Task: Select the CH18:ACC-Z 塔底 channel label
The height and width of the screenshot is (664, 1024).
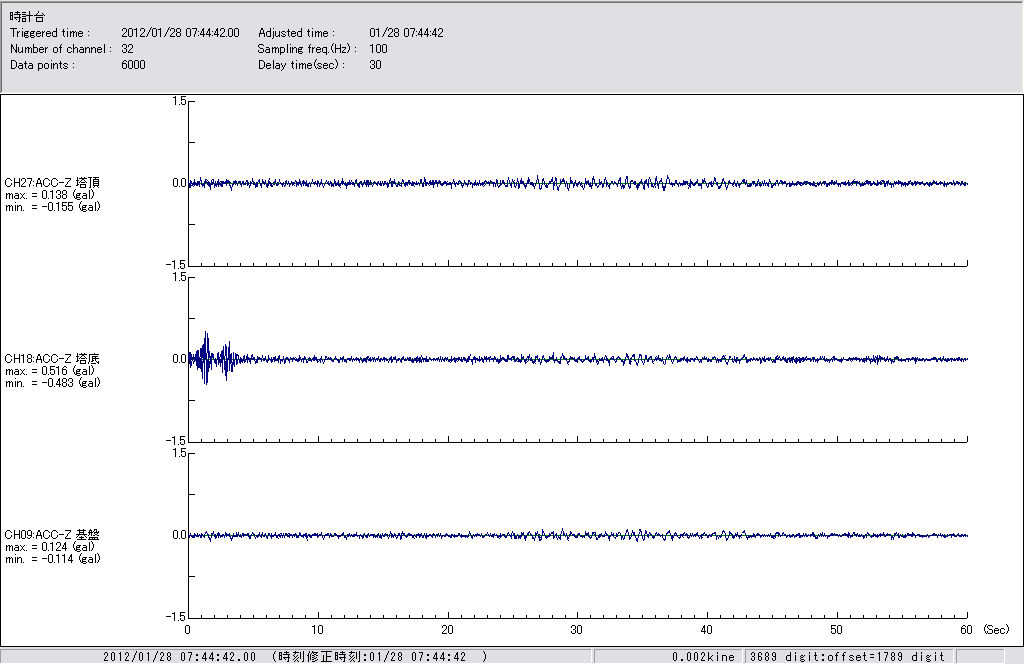Action: (52, 358)
